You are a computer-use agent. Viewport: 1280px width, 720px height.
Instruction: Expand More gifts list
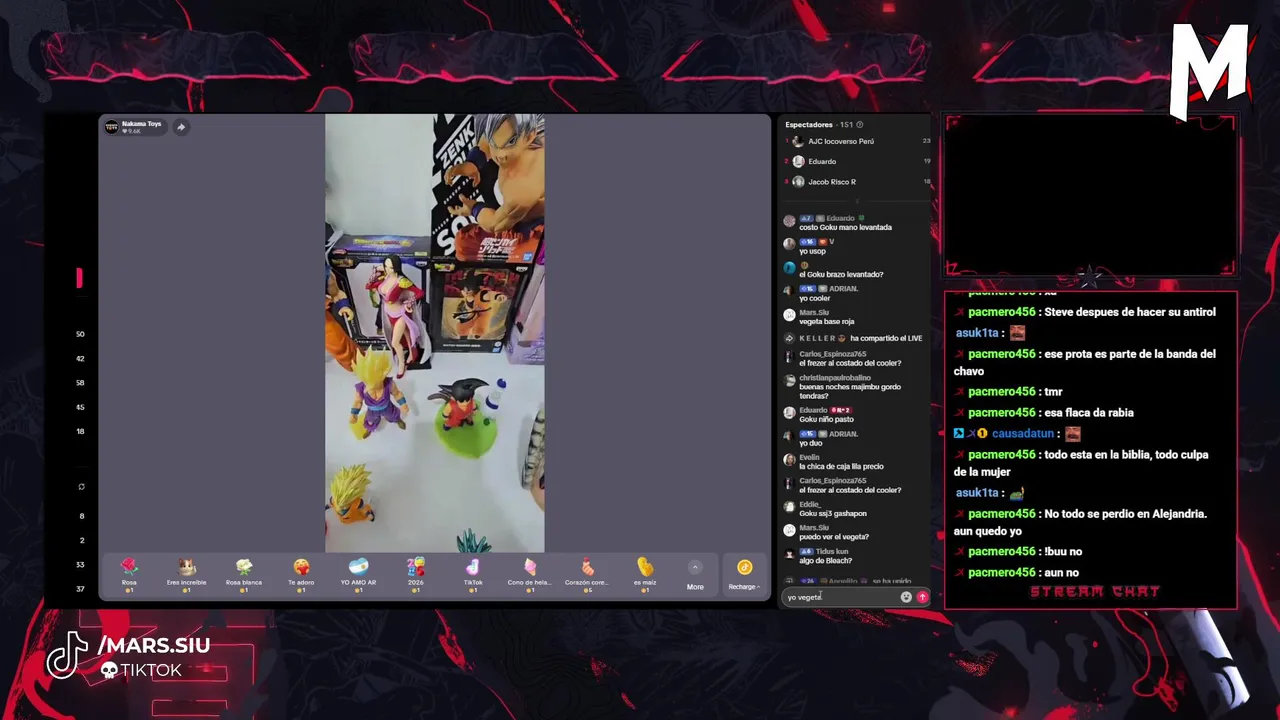pyautogui.click(x=695, y=575)
